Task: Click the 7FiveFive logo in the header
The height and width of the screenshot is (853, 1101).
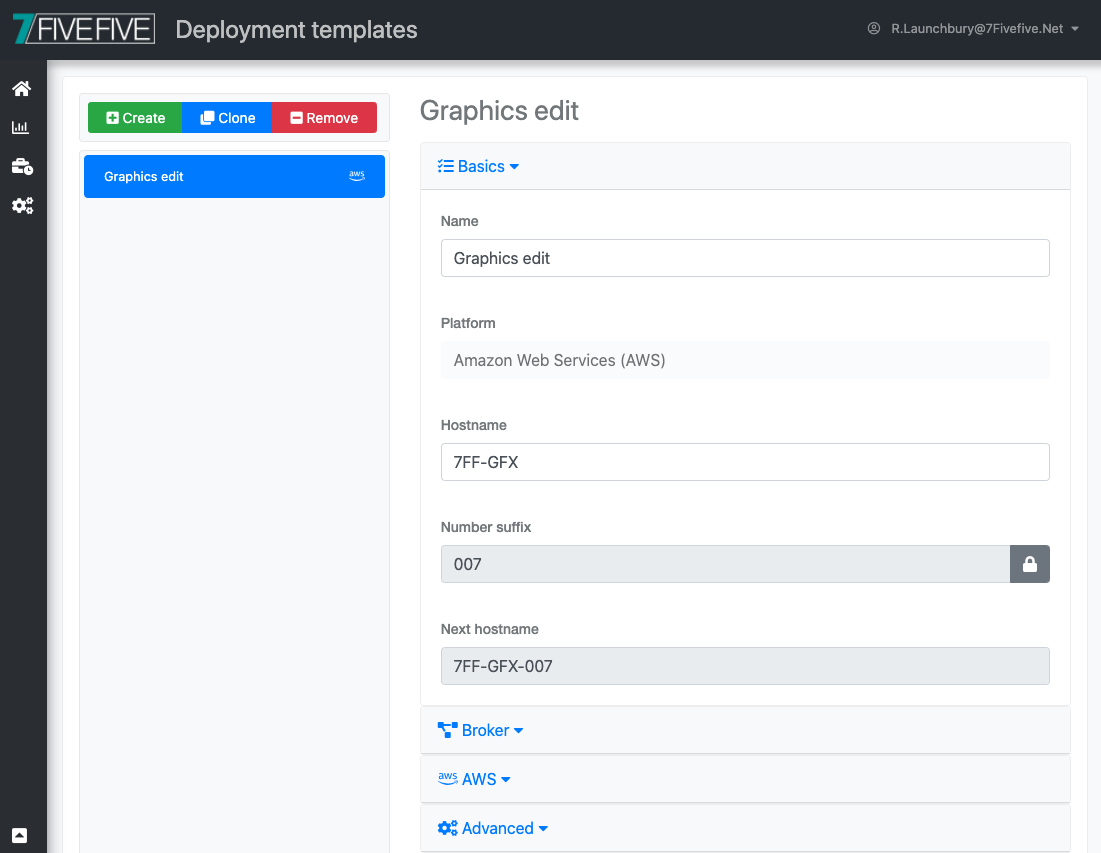Action: pyautogui.click(x=83, y=28)
